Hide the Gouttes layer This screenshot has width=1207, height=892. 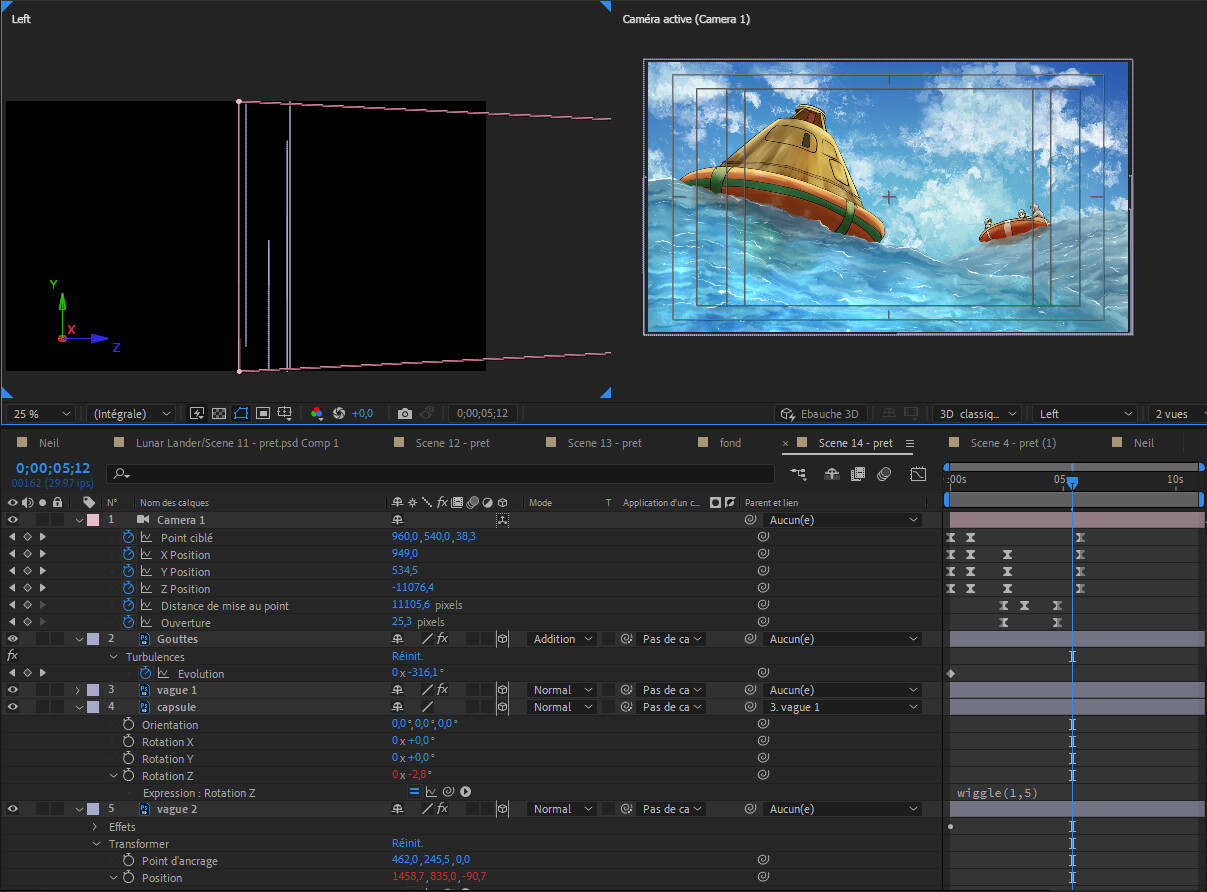tap(13, 639)
